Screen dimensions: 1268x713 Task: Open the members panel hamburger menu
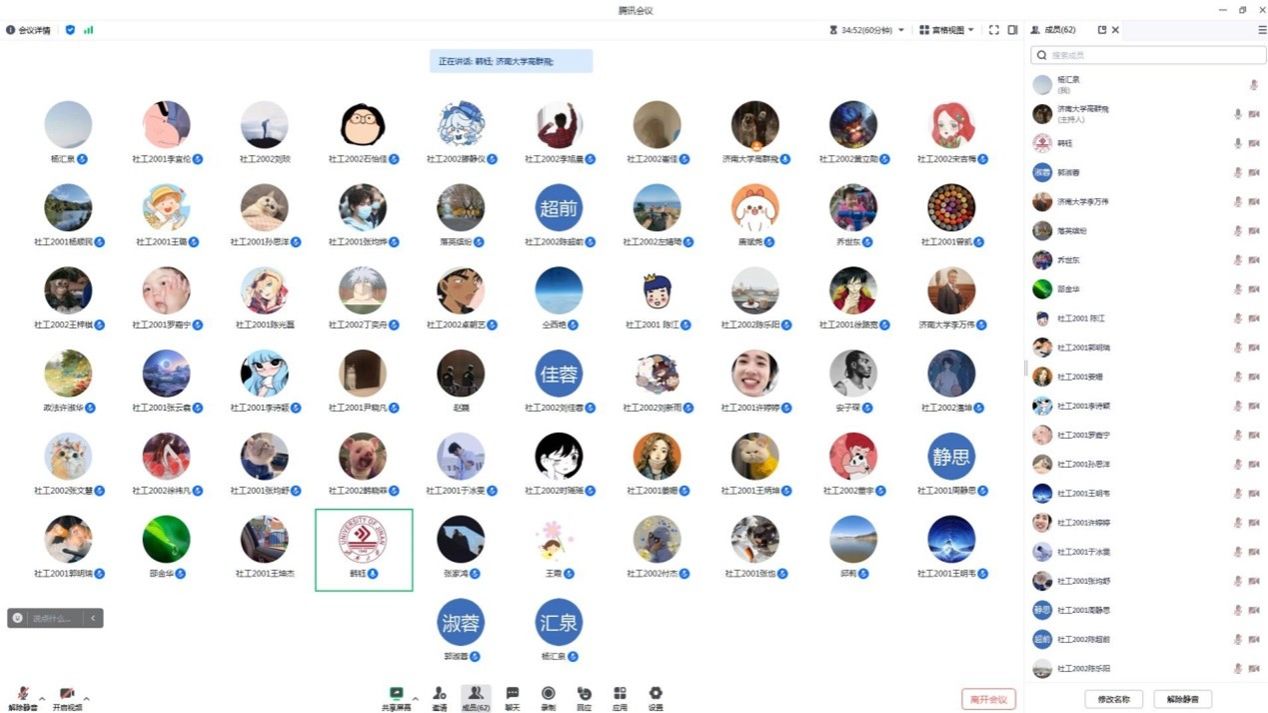point(1262,30)
